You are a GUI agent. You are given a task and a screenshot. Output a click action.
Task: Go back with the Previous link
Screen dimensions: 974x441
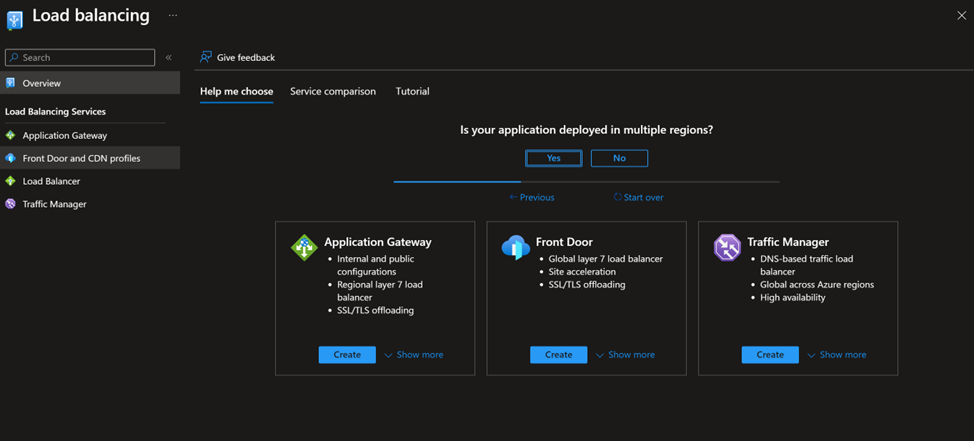pos(532,198)
